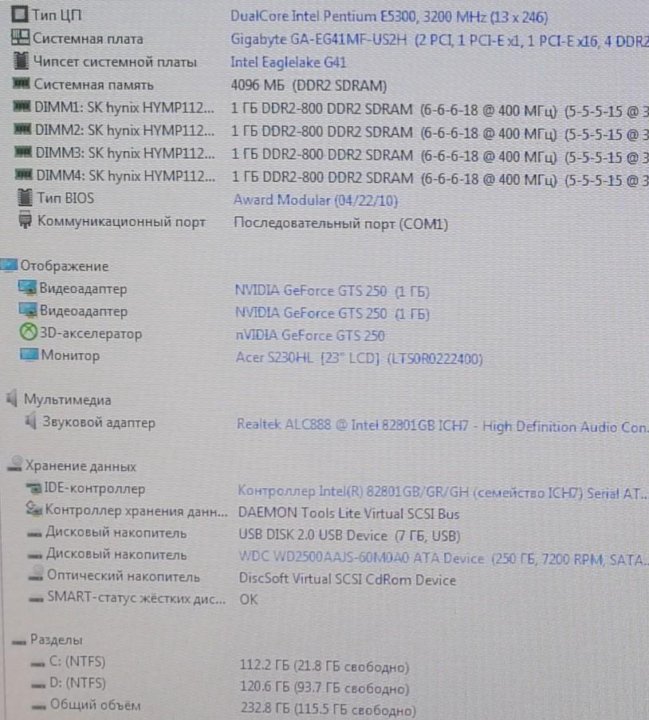The height and width of the screenshot is (720, 649).
Task: Select the DiscSoft Virtual SCSI CdRom Device value
Action: click(x=347, y=579)
